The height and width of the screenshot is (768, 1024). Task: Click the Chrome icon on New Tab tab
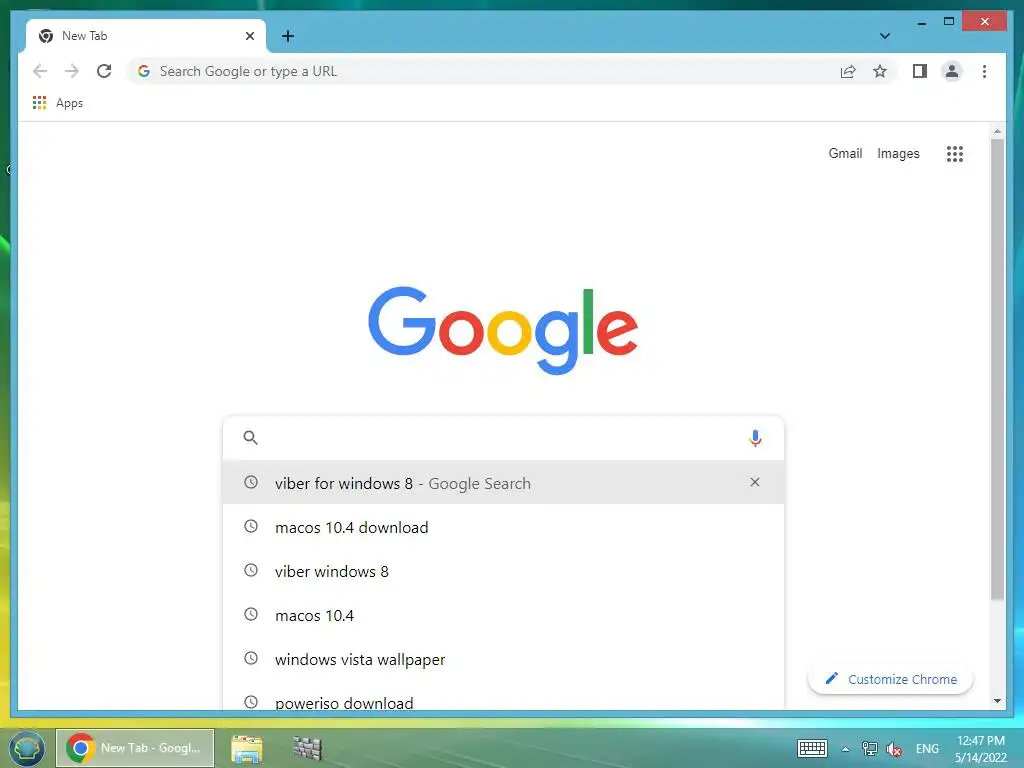pyautogui.click(x=46, y=36)
